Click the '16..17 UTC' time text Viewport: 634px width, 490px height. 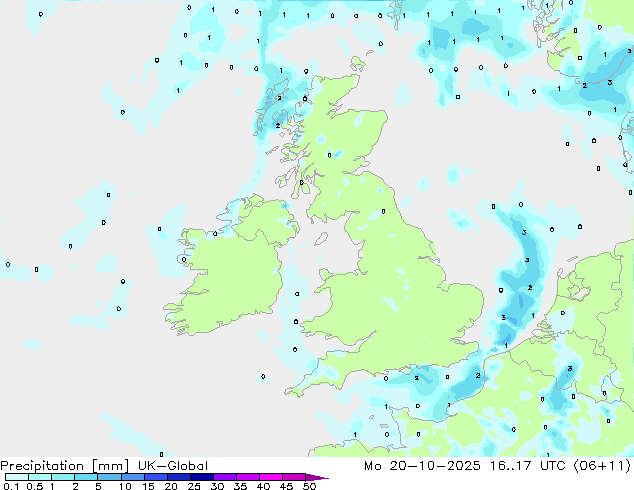[527, 466]
